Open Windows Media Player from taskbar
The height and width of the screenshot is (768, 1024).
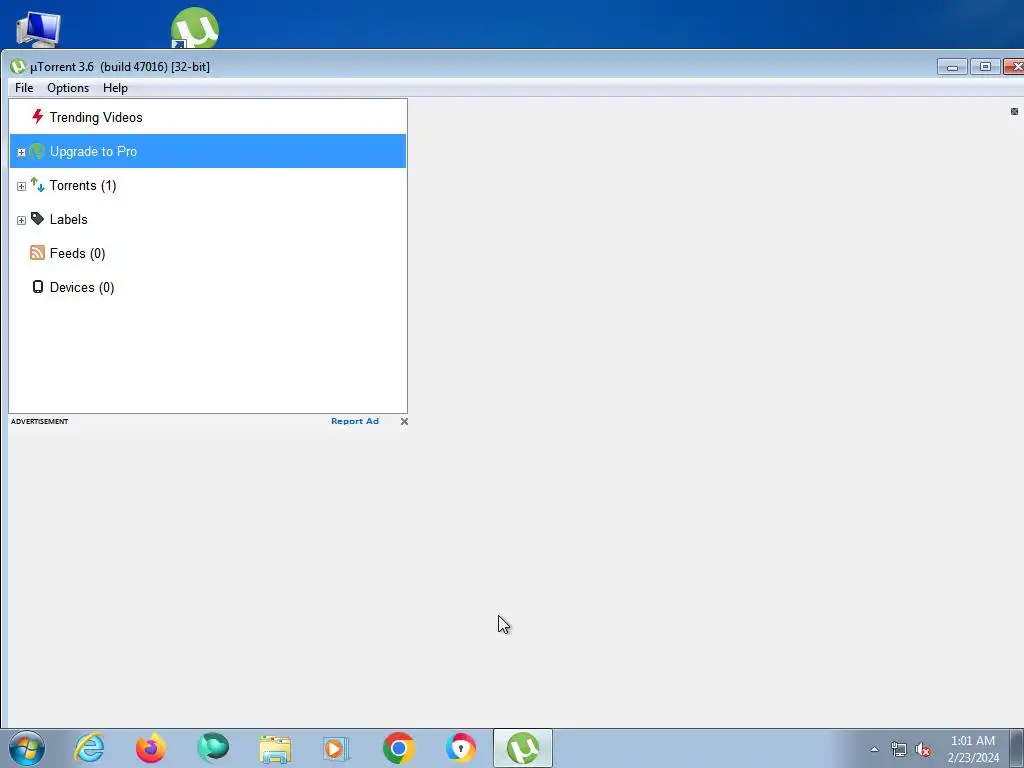pos(336,748)
